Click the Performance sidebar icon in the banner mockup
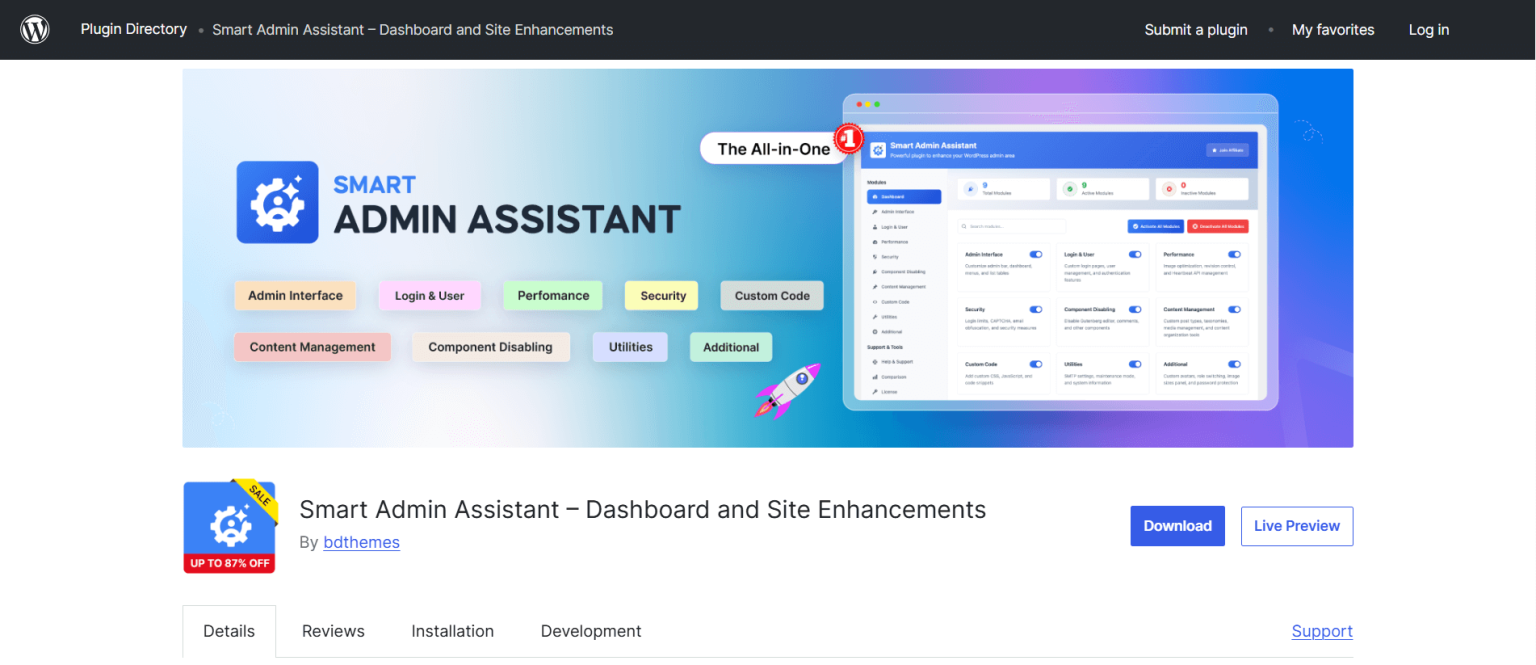Image resolution: width=1536 pixels, height=665 pixels. 875,242
